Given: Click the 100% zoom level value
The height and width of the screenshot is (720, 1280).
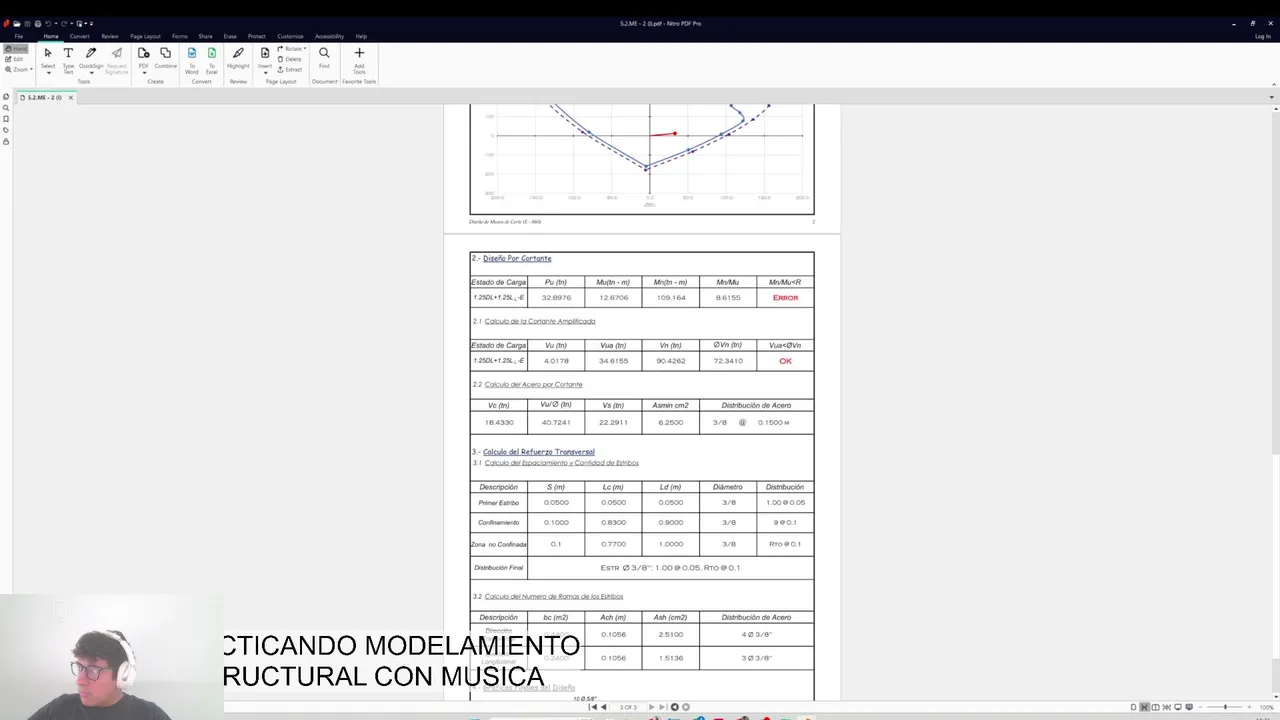Looking at the screenshot, I should point(1266,707).
